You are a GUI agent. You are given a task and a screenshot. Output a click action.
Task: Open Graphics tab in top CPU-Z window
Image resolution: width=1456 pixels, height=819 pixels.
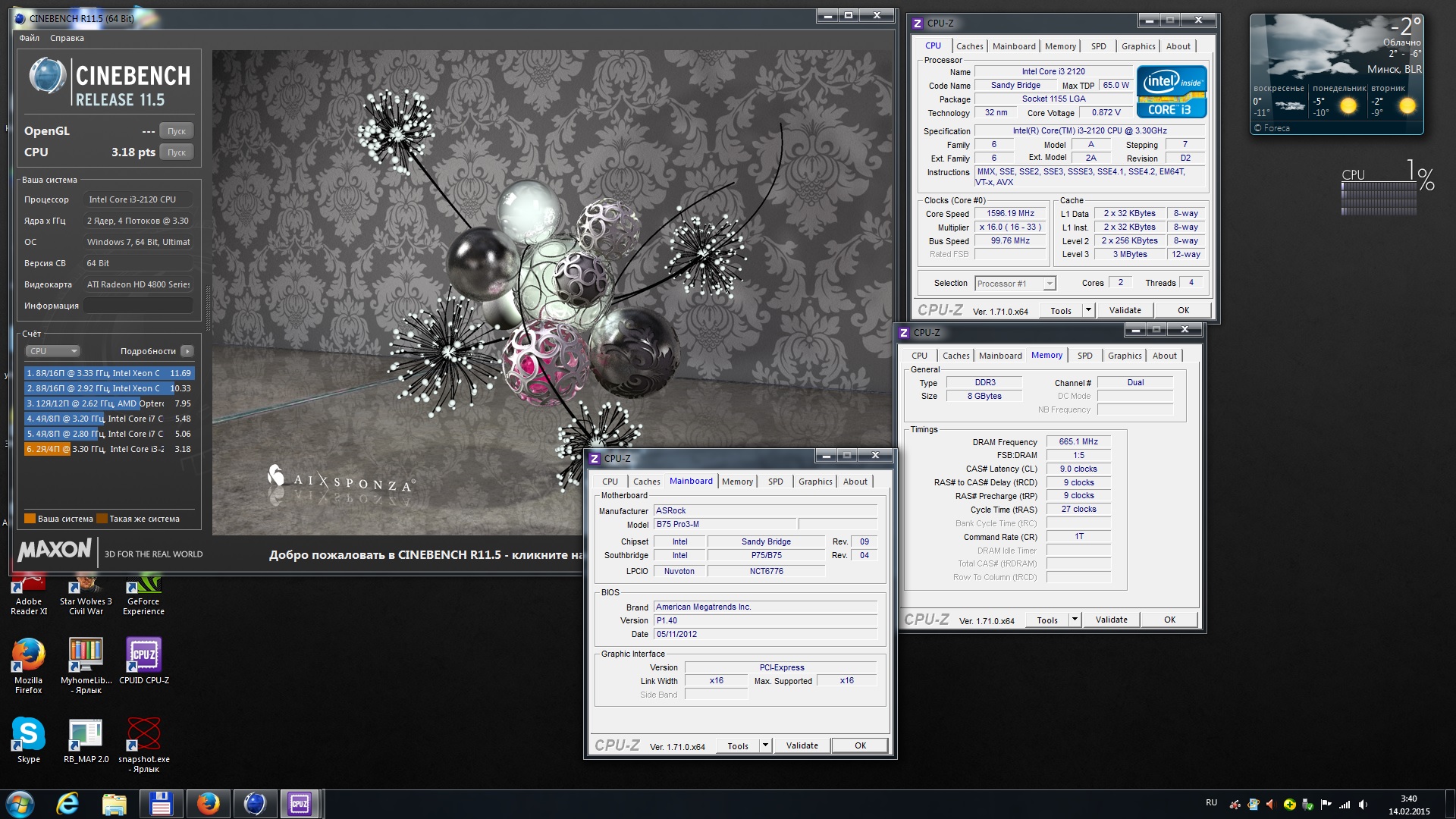1138,46
